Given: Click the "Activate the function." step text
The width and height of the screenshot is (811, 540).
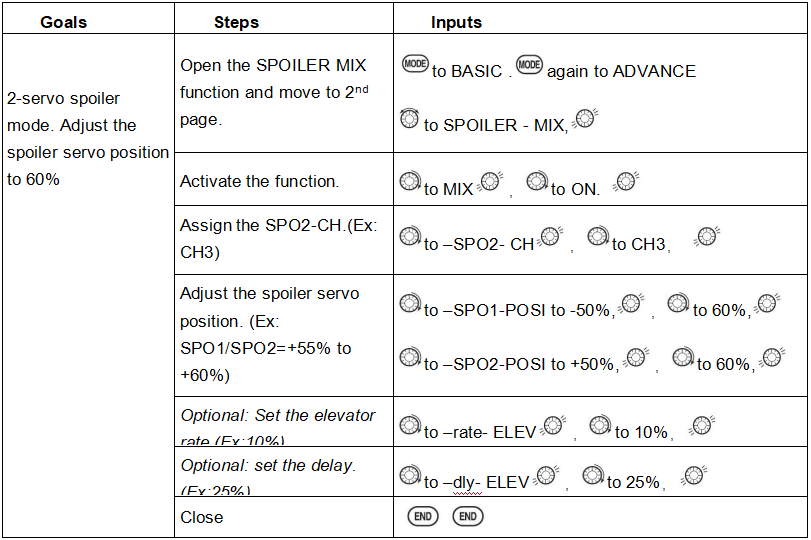Looking at the screenshot, I should (259, 181).
